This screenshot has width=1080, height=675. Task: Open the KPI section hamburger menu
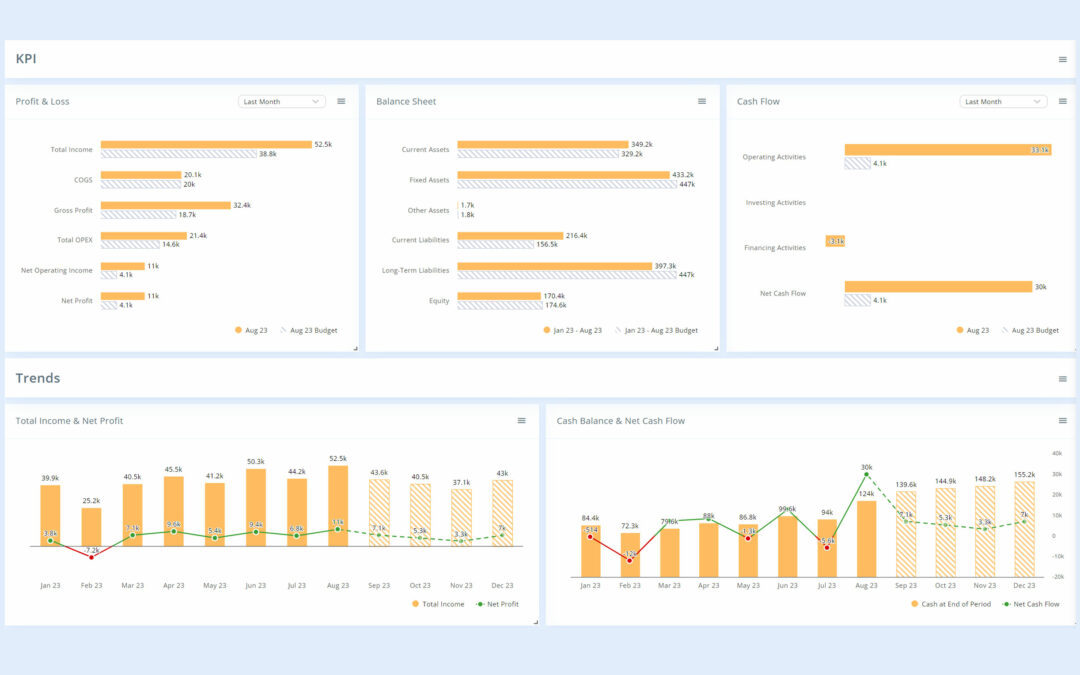click(x=1062, y=59)
